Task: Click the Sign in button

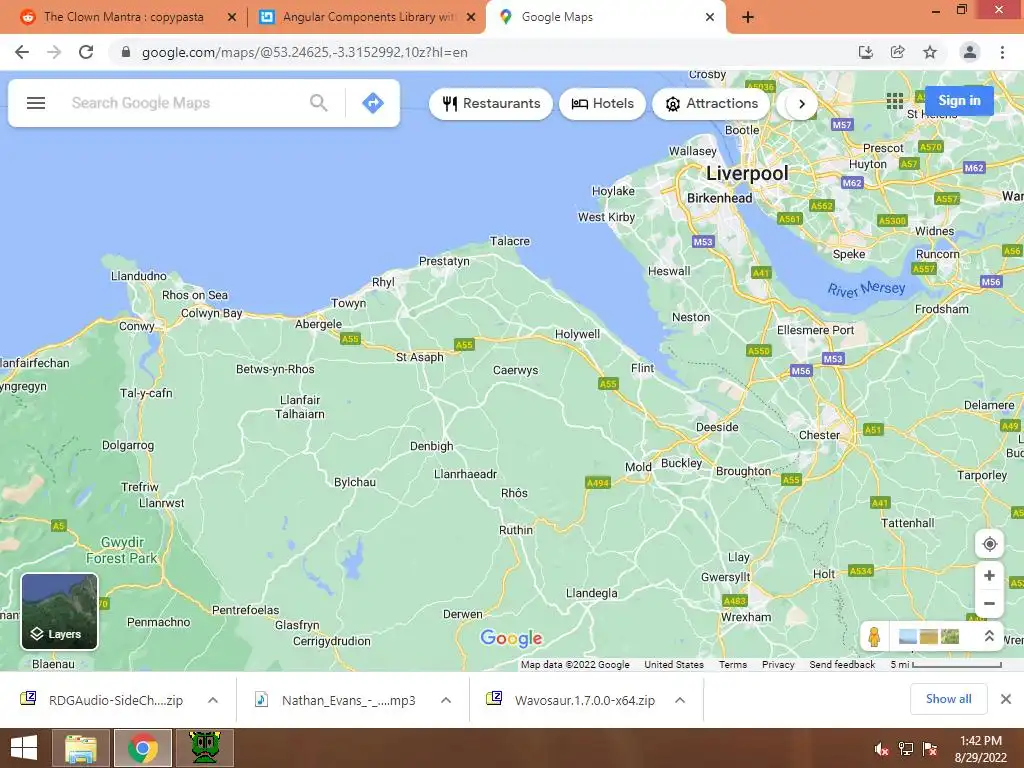Action: (959, 101)
